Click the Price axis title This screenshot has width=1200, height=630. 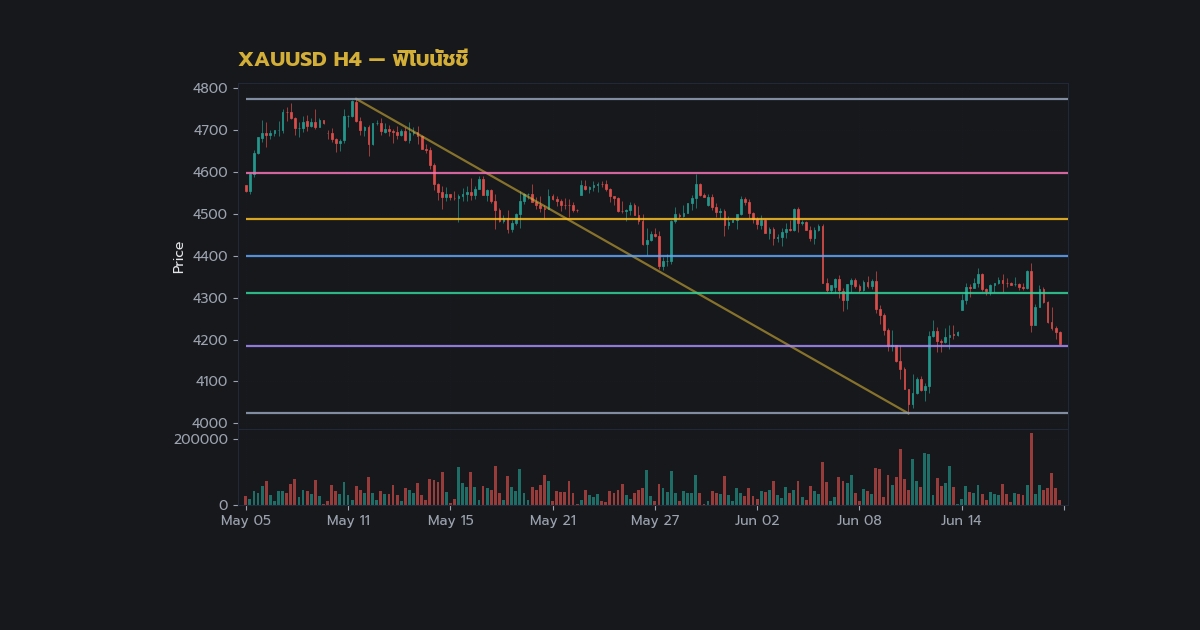179,257
